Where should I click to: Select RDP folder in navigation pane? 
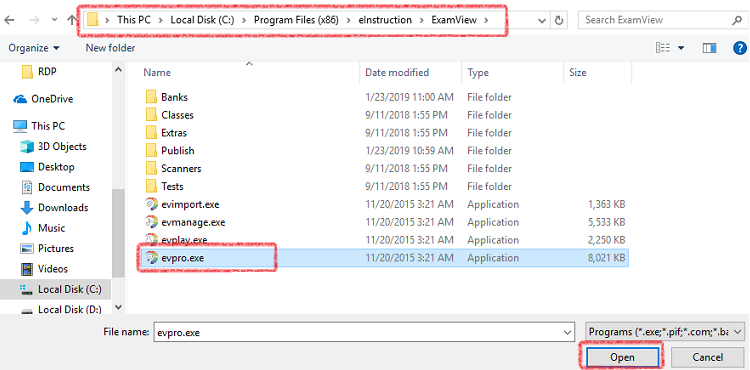pos(39,71)
